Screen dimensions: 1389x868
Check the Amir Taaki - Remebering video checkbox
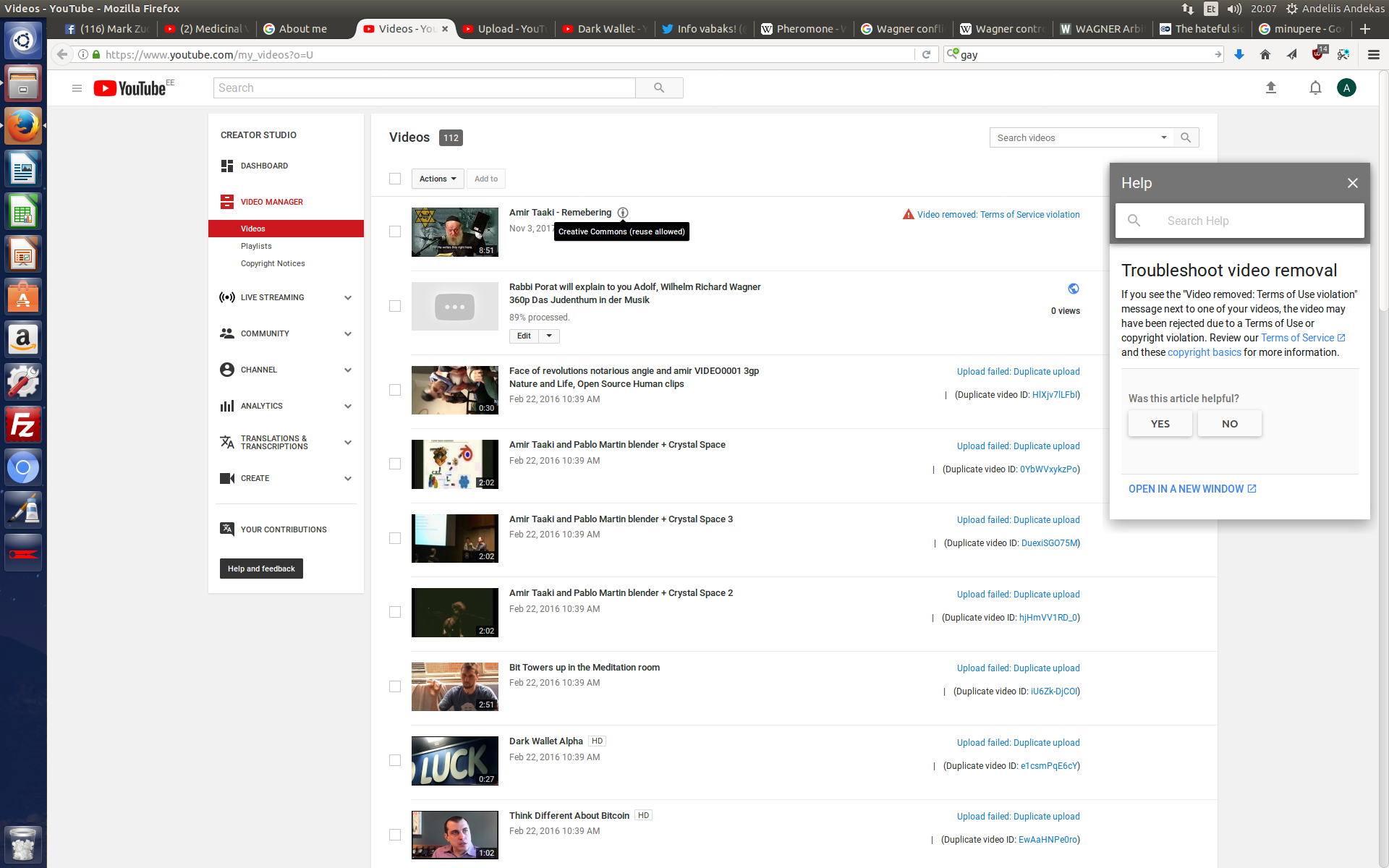tap(395, 231)
